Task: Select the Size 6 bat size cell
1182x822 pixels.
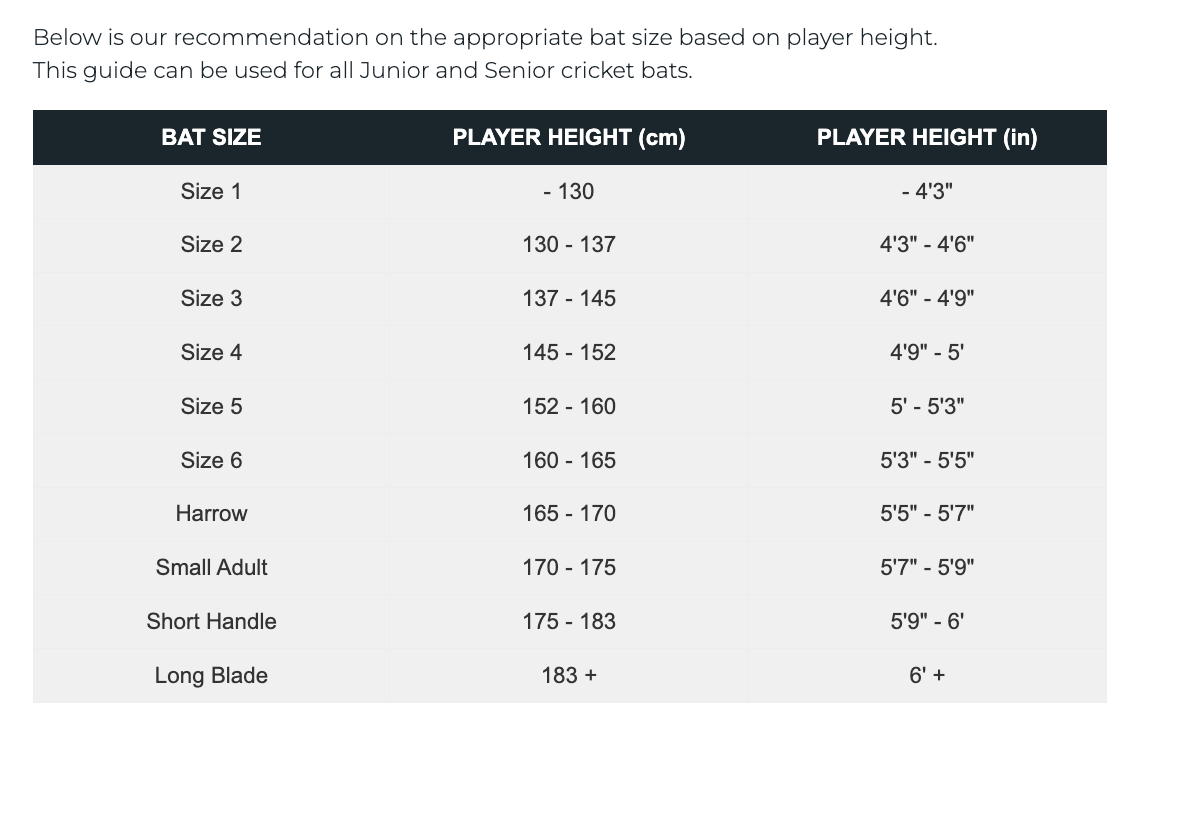Action: pyautogui.click(x=211, y=460)
